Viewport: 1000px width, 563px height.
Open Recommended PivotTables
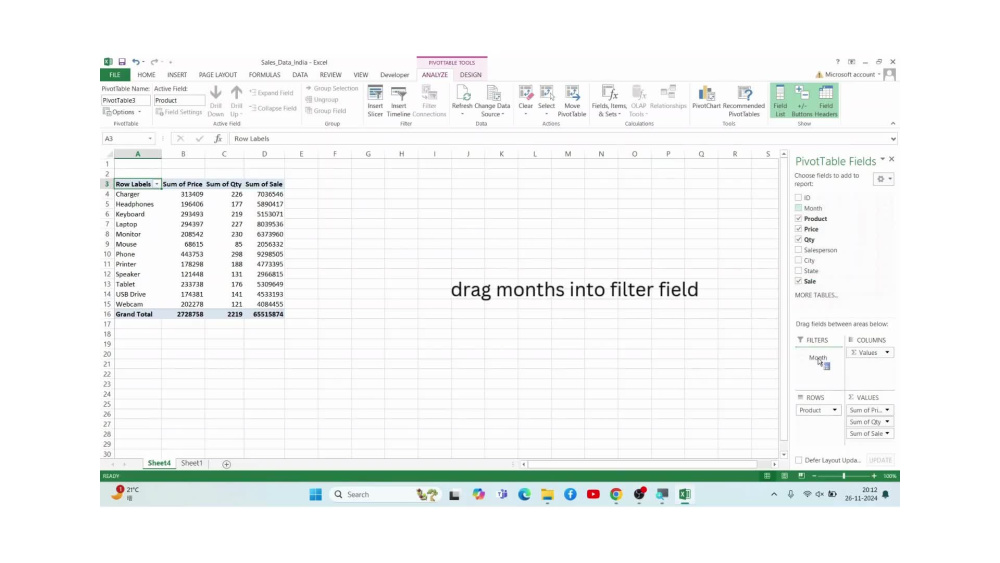744,101
